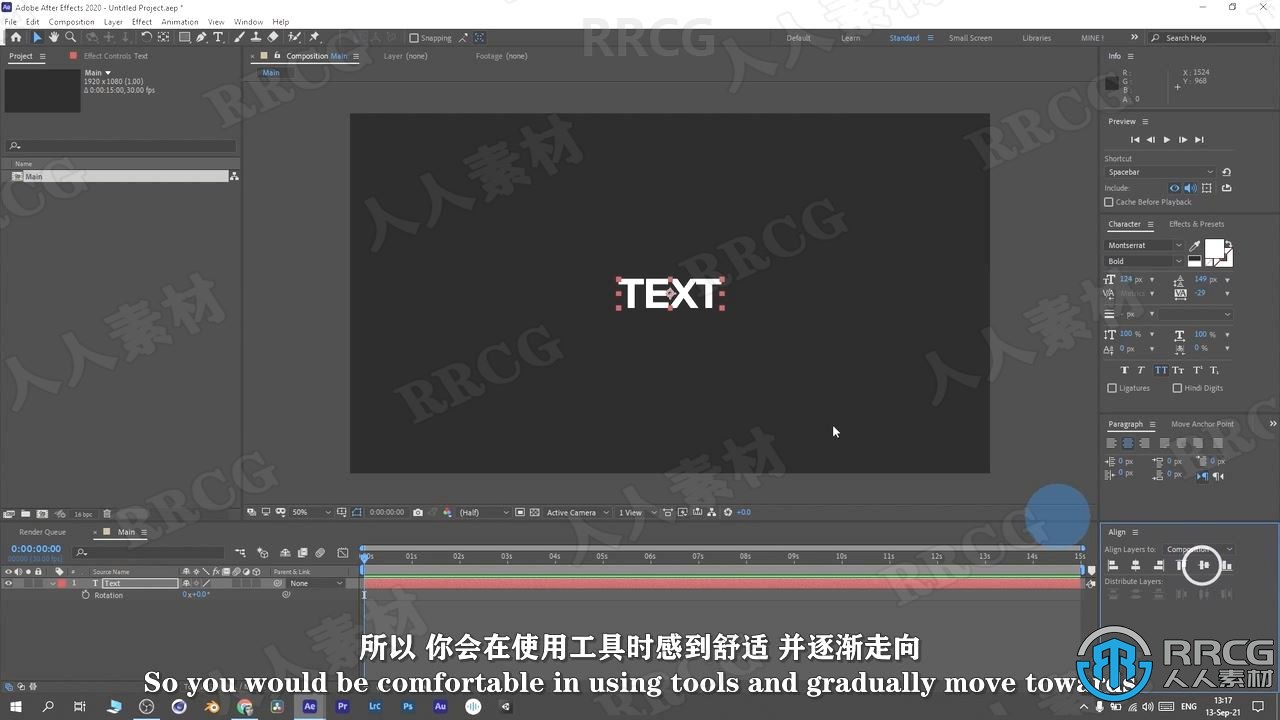Switch to the Effects & Presets tab
1280x720 pixels.
[1196, 224]
